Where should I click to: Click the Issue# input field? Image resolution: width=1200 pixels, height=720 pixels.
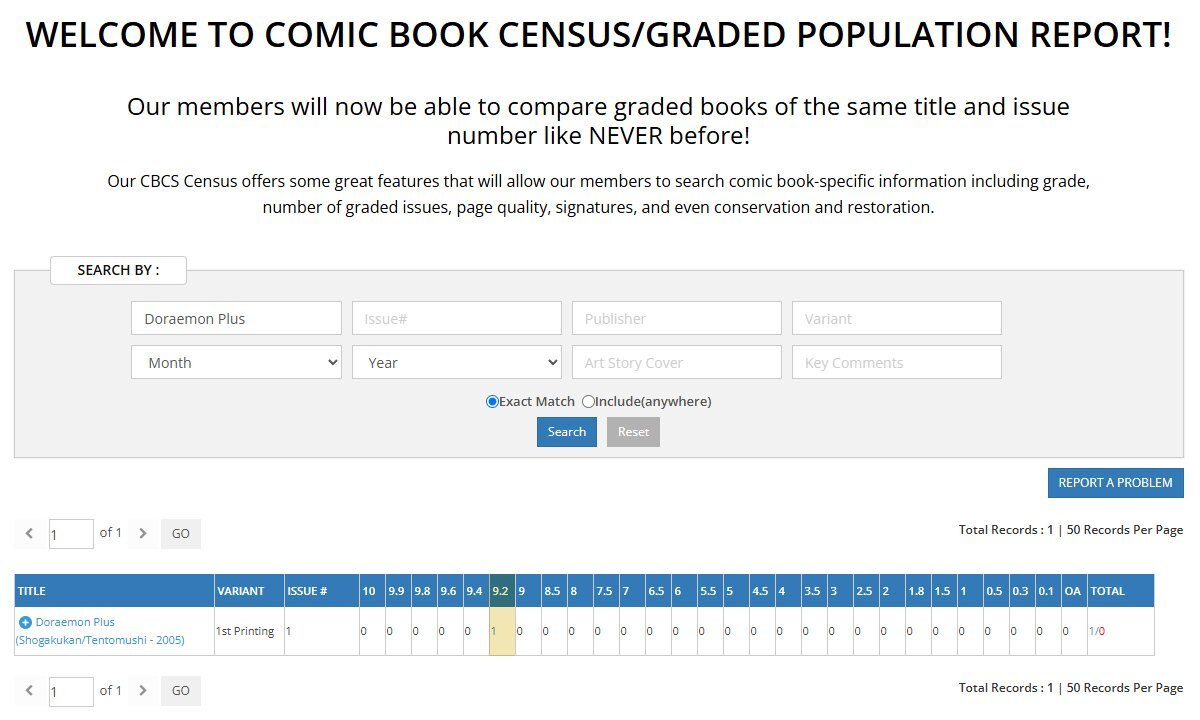click(x=456, y=319)
